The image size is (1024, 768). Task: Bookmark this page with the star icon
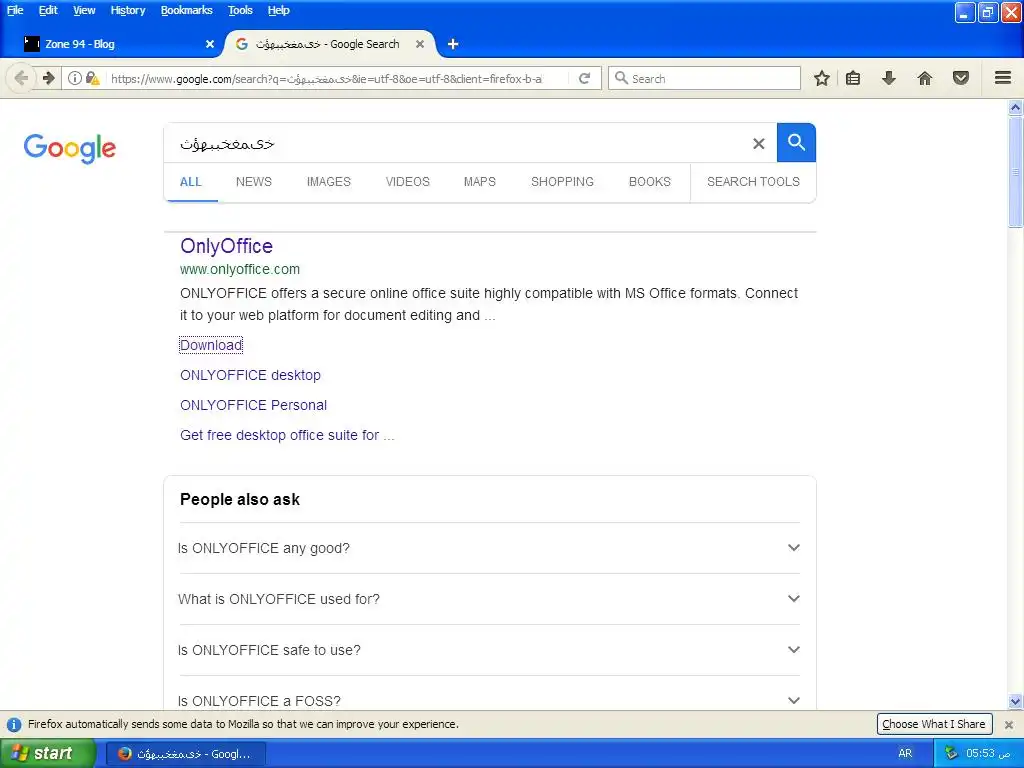822,78
